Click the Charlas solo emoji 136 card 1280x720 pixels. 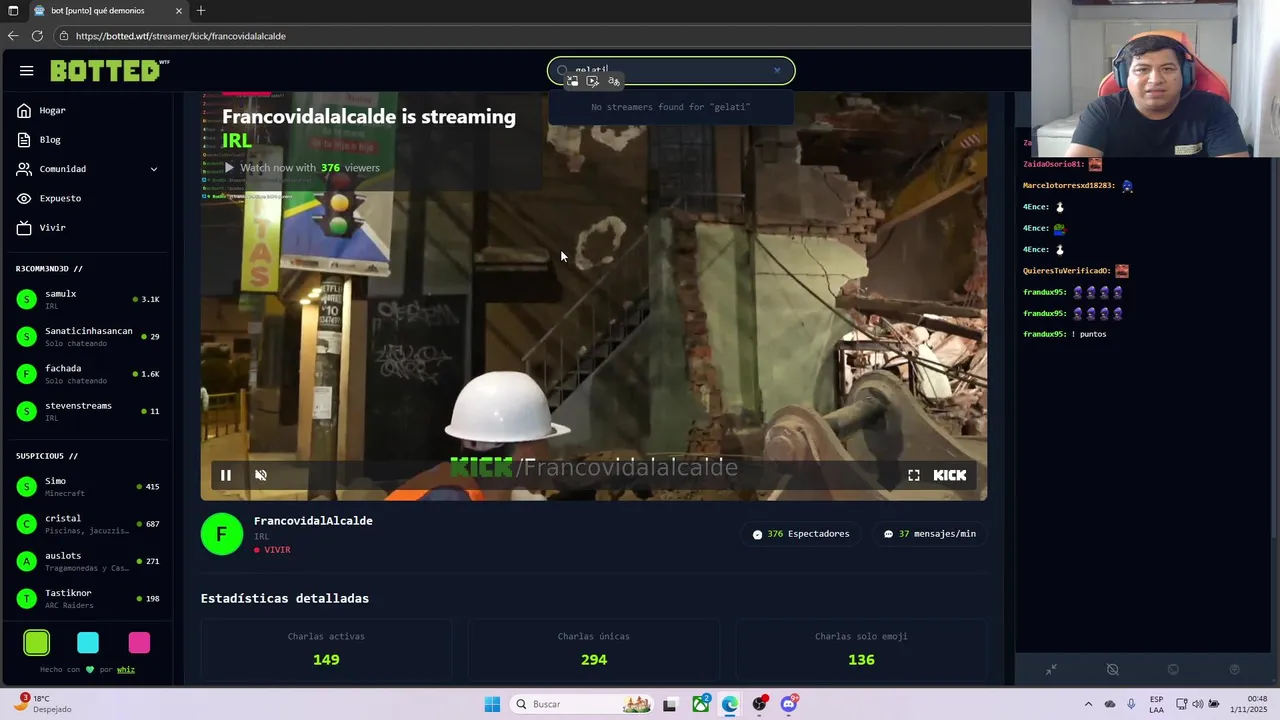click(x=861, y=650)
